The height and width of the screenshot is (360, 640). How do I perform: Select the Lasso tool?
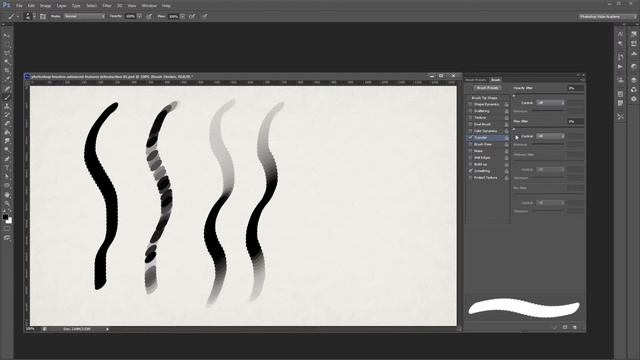pyautogui.click(x=7, y=53)
